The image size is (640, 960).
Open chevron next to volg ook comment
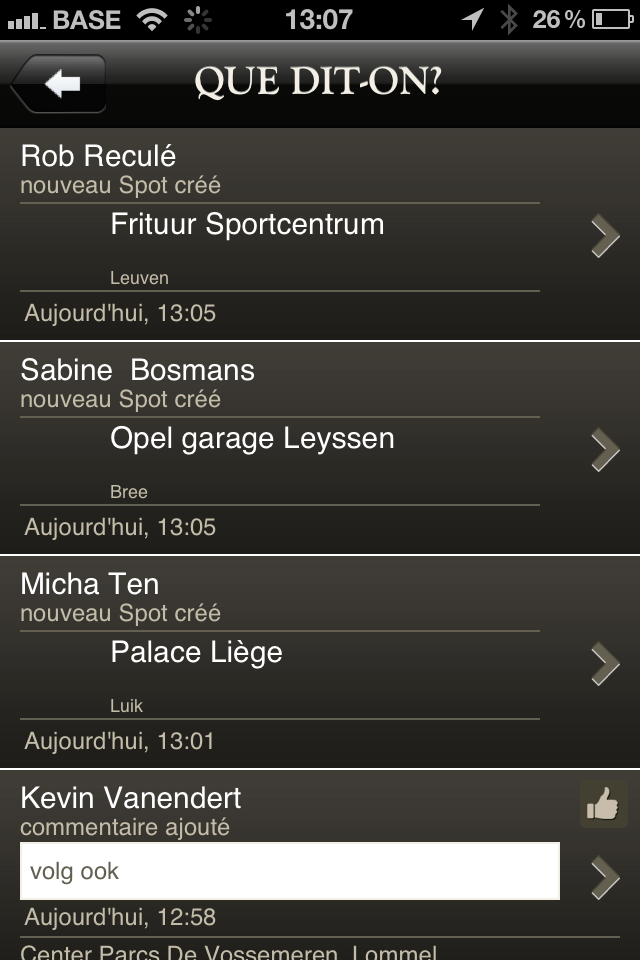point(605,878)
